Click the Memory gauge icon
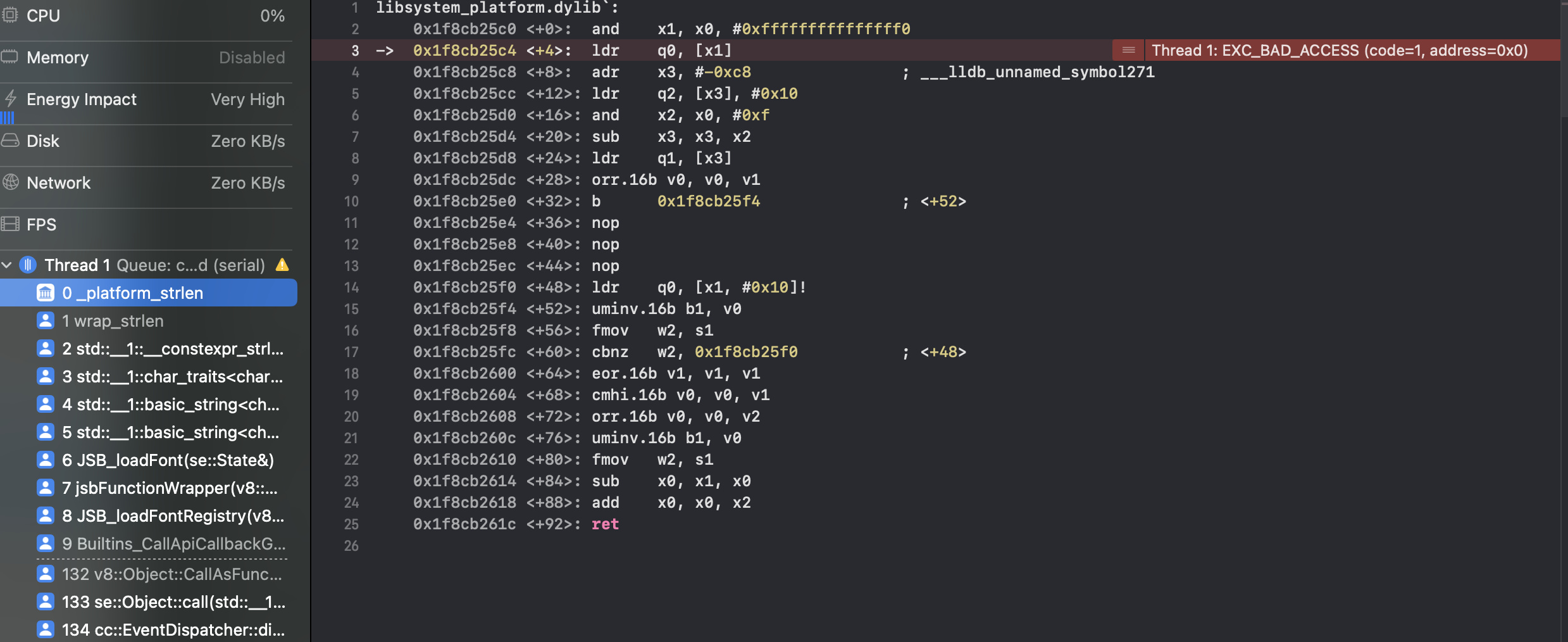The image size is (1568, 642). click(x=9, y=57)
